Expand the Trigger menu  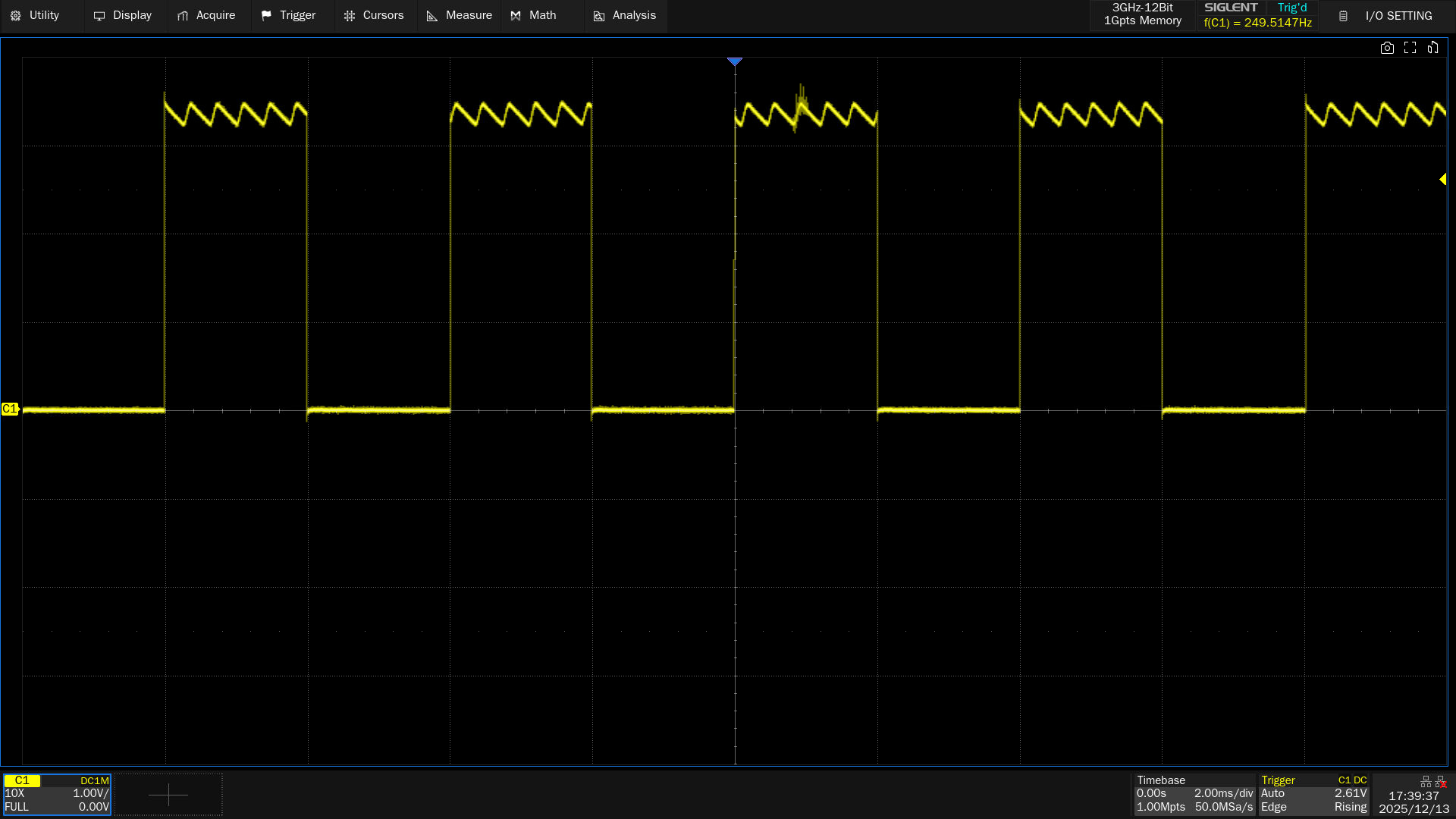[288, 15]
